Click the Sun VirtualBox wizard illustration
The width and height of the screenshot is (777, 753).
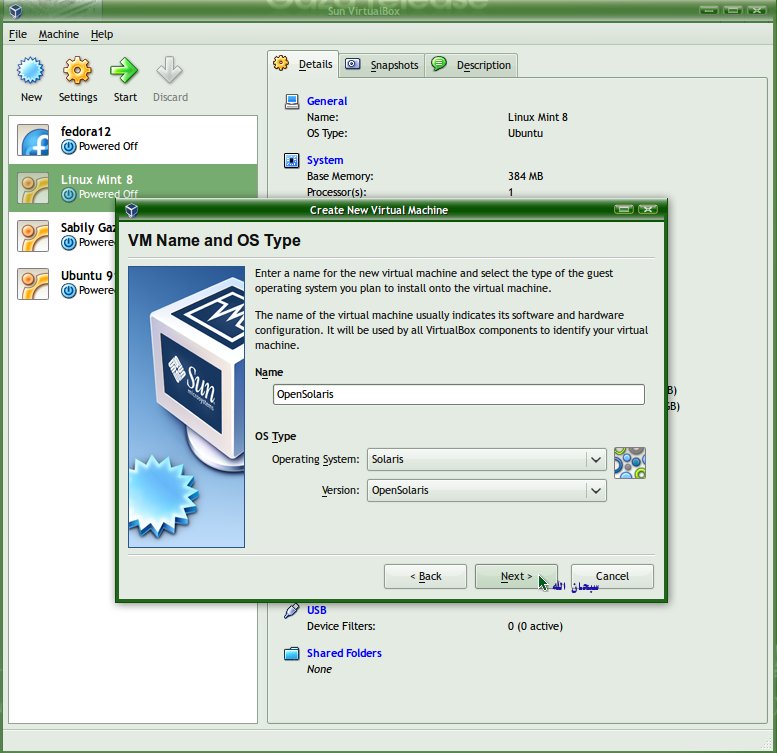[186, 407]
